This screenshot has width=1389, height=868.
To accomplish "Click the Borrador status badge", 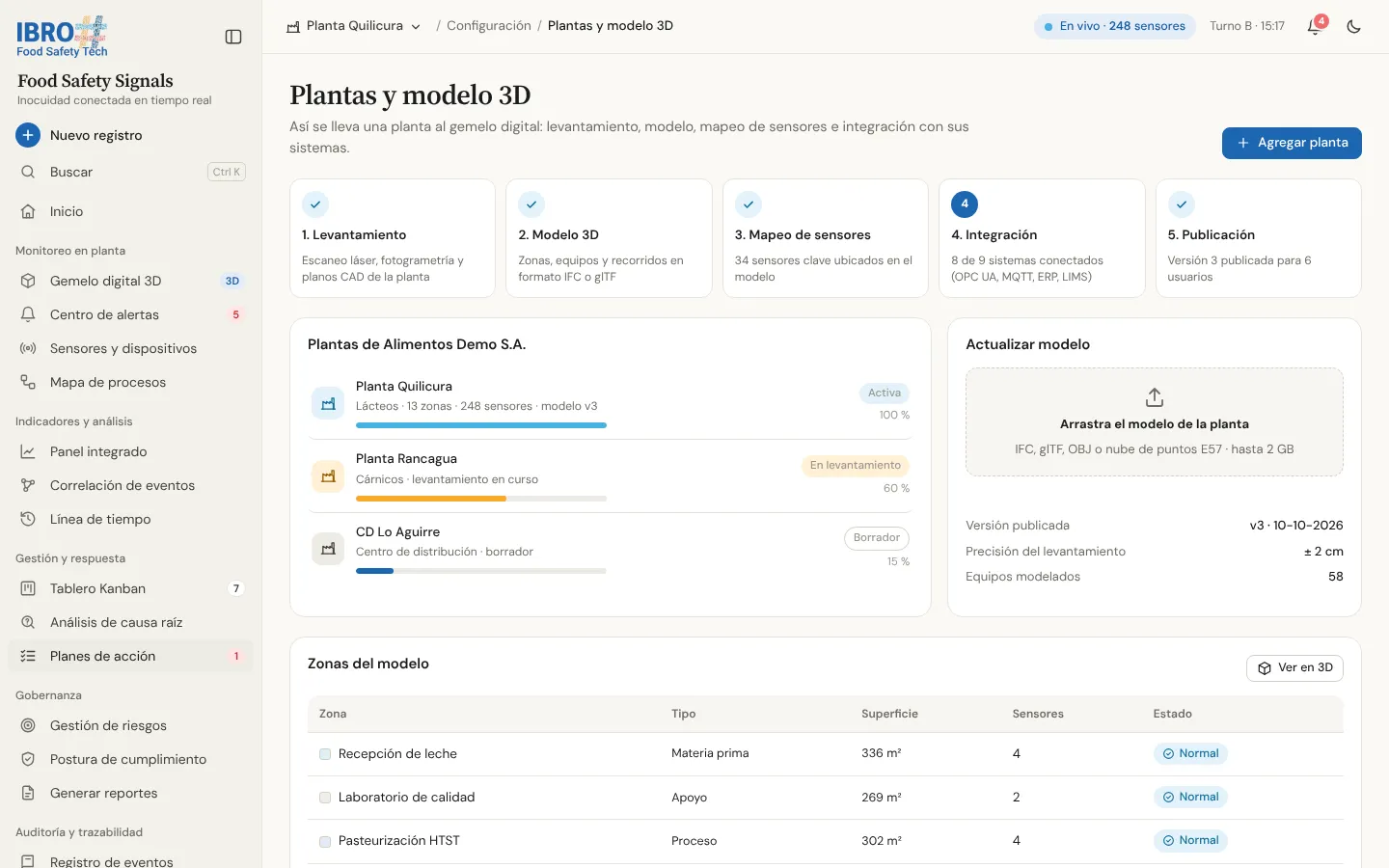I will (x=876, y=537).
